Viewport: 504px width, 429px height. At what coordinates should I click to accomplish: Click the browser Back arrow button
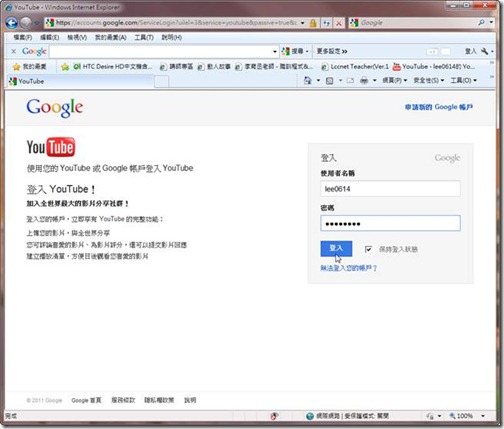pyautogui.click(x=11, y=23)
